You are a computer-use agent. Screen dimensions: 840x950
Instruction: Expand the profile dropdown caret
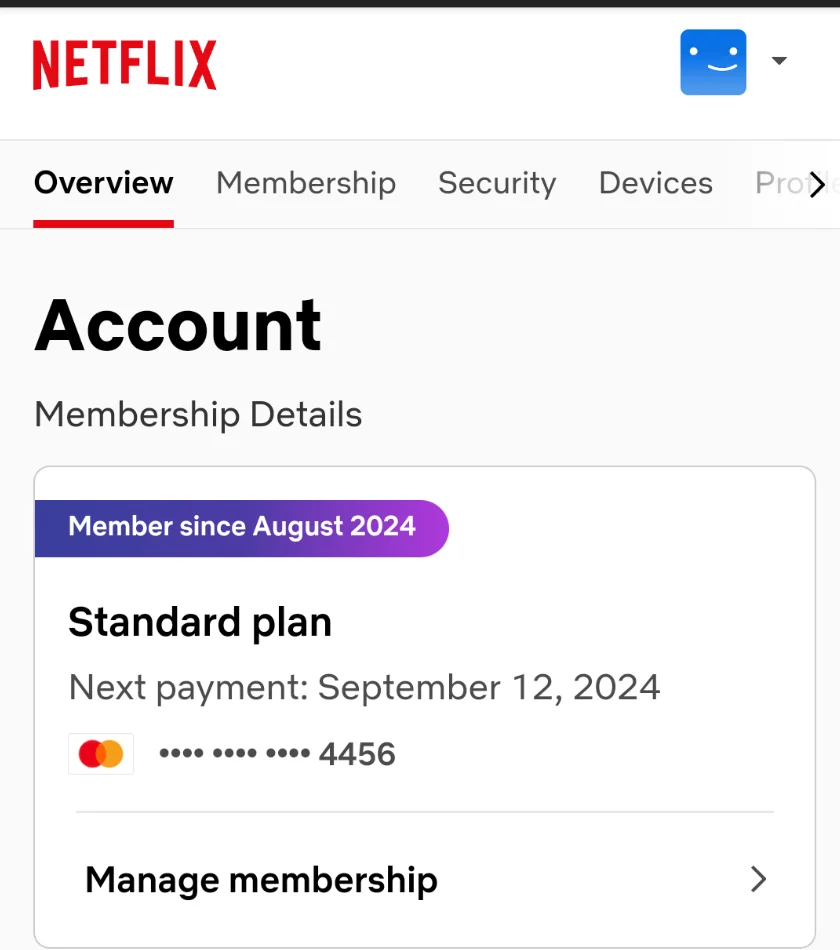779,61
